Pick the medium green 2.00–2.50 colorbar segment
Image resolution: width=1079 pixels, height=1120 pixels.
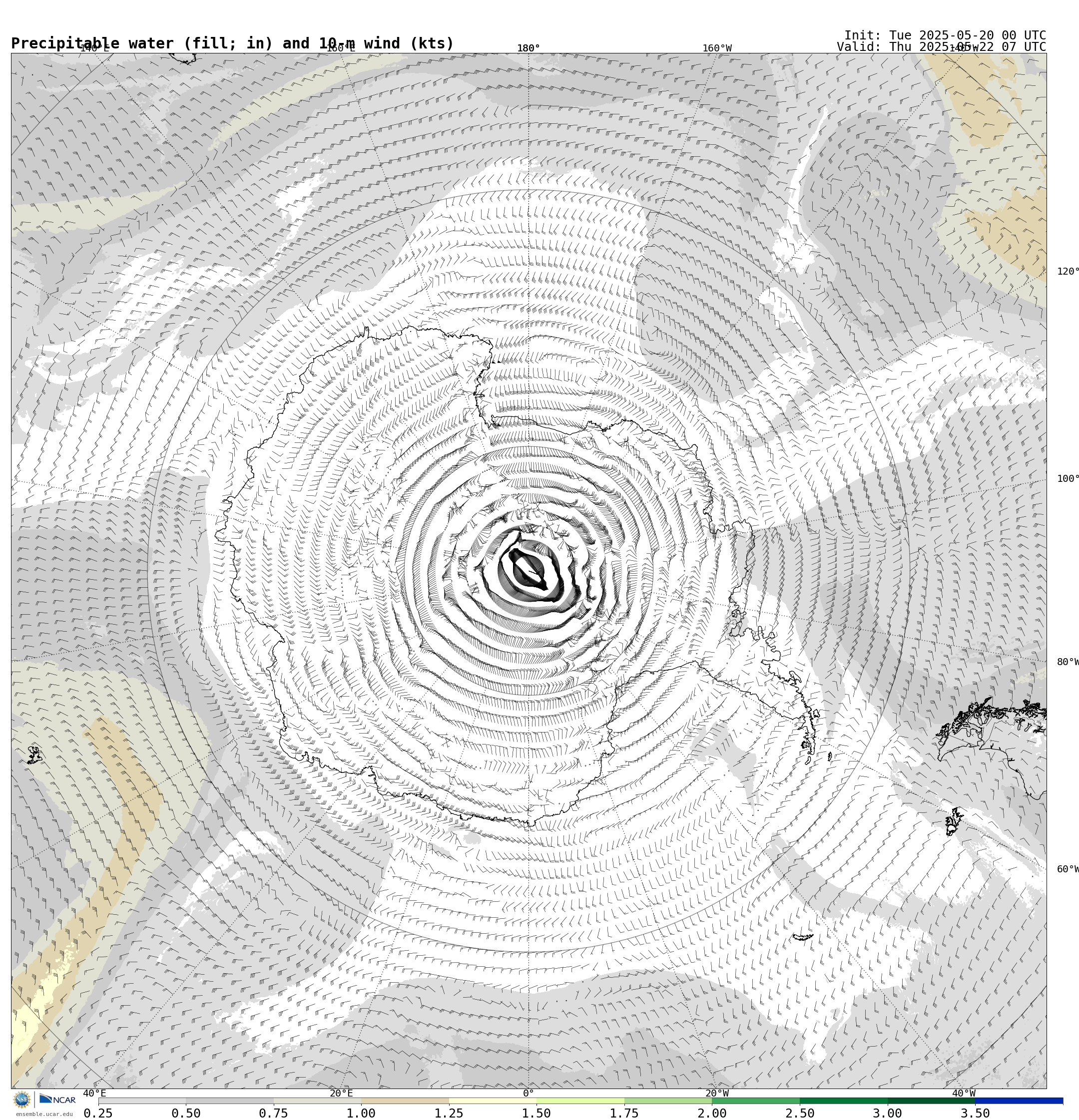pyautogui.click(x=756, y=1101)
